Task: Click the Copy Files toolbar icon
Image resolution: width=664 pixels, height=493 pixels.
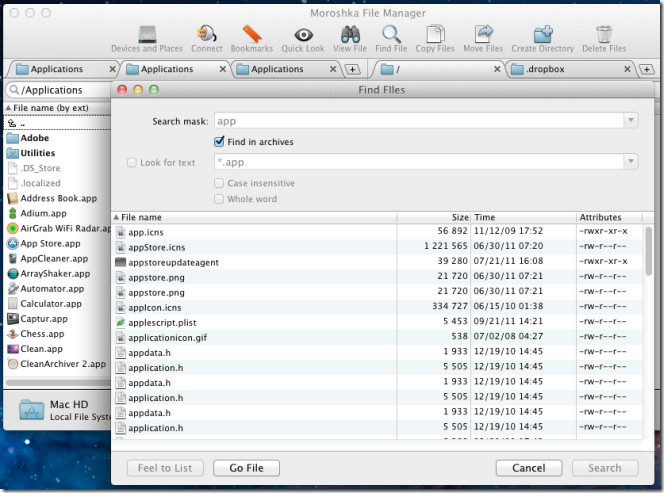Action: (434, 35)
